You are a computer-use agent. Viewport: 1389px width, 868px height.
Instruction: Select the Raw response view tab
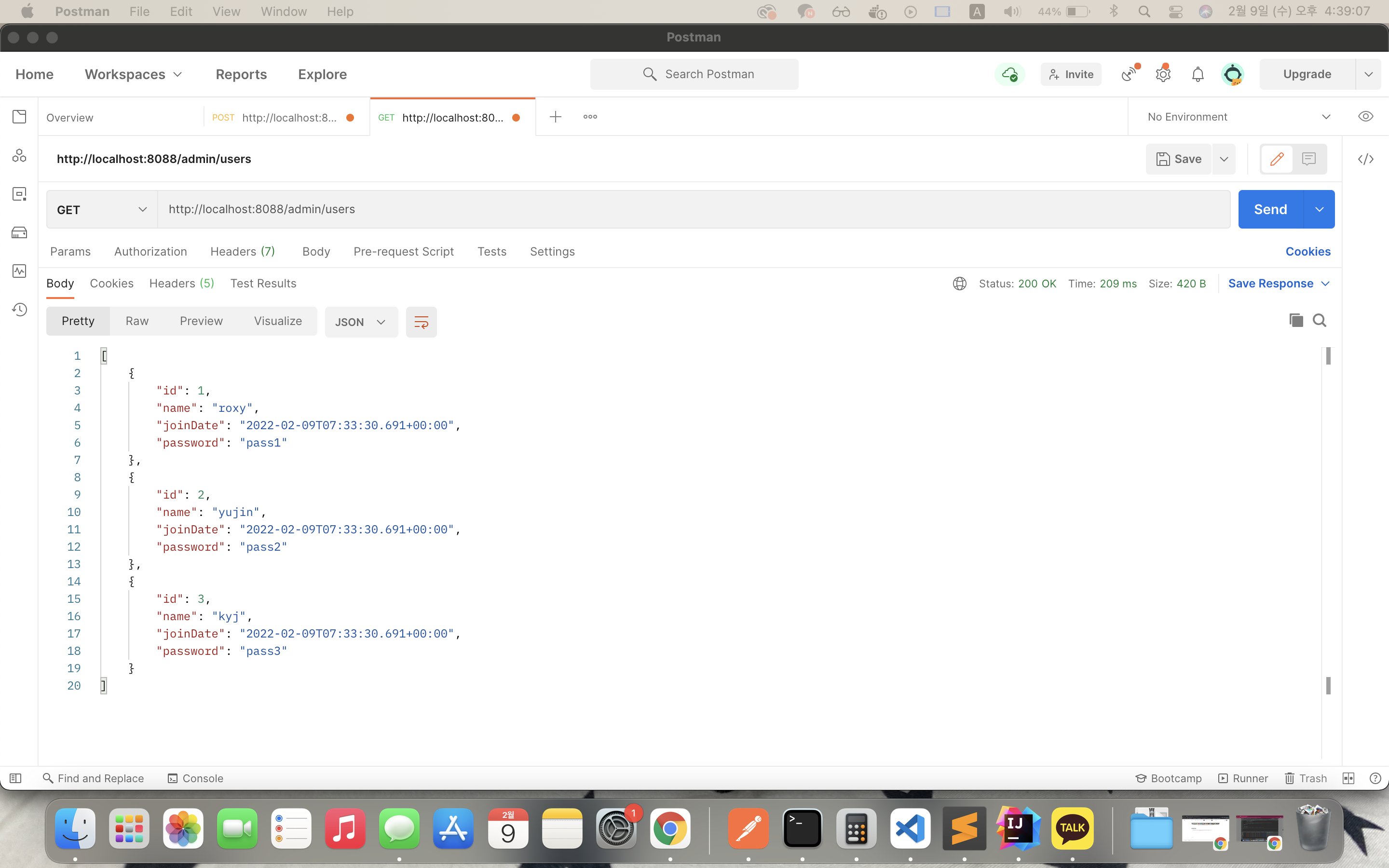[137, 321]
